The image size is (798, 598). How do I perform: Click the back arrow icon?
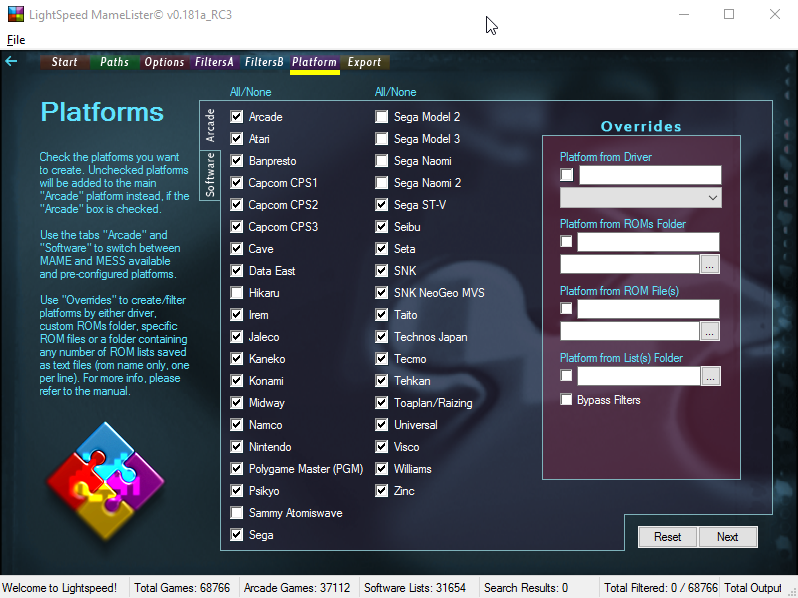coord(11,62)
